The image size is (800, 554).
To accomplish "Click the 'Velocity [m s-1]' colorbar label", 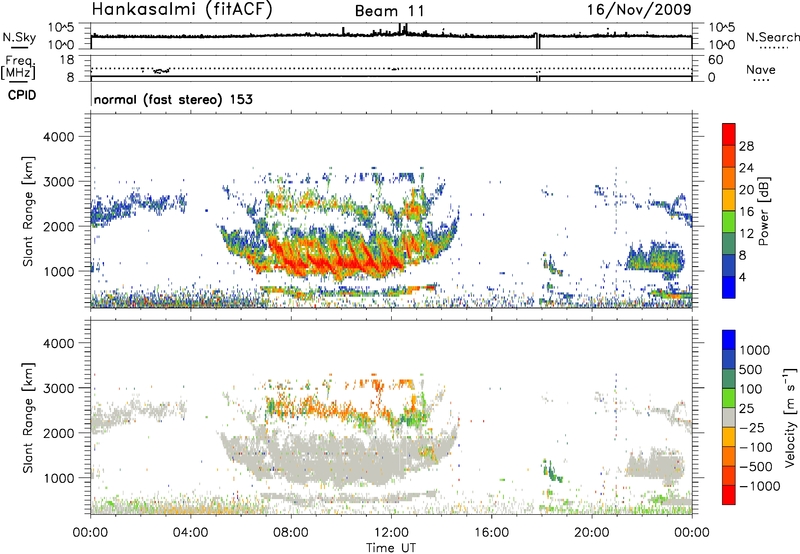I will 790,417.
